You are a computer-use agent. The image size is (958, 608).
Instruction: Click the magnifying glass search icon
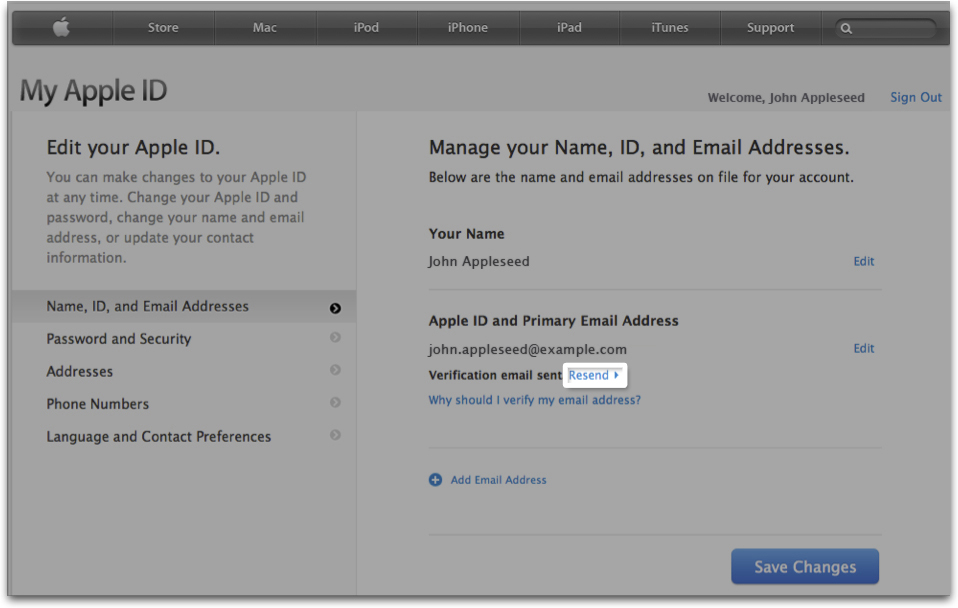[x=849, y=28]
